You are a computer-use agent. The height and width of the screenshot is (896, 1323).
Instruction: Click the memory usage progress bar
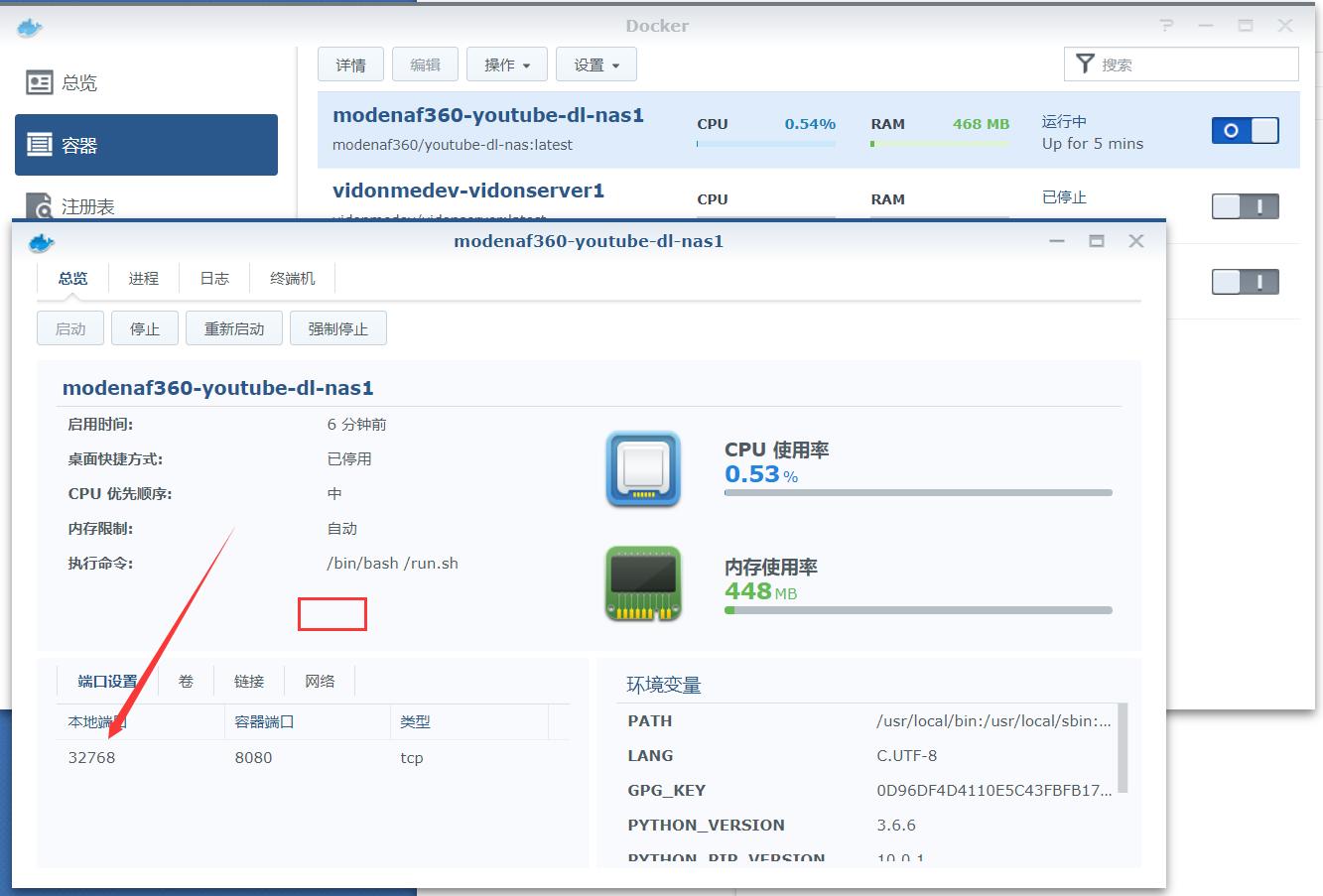(x=918, y=609)
